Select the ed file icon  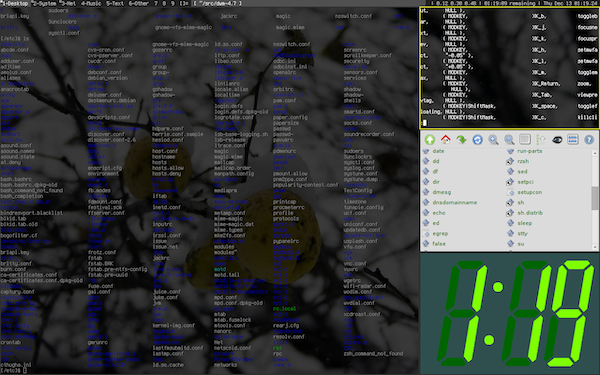[x=426, y=223]
